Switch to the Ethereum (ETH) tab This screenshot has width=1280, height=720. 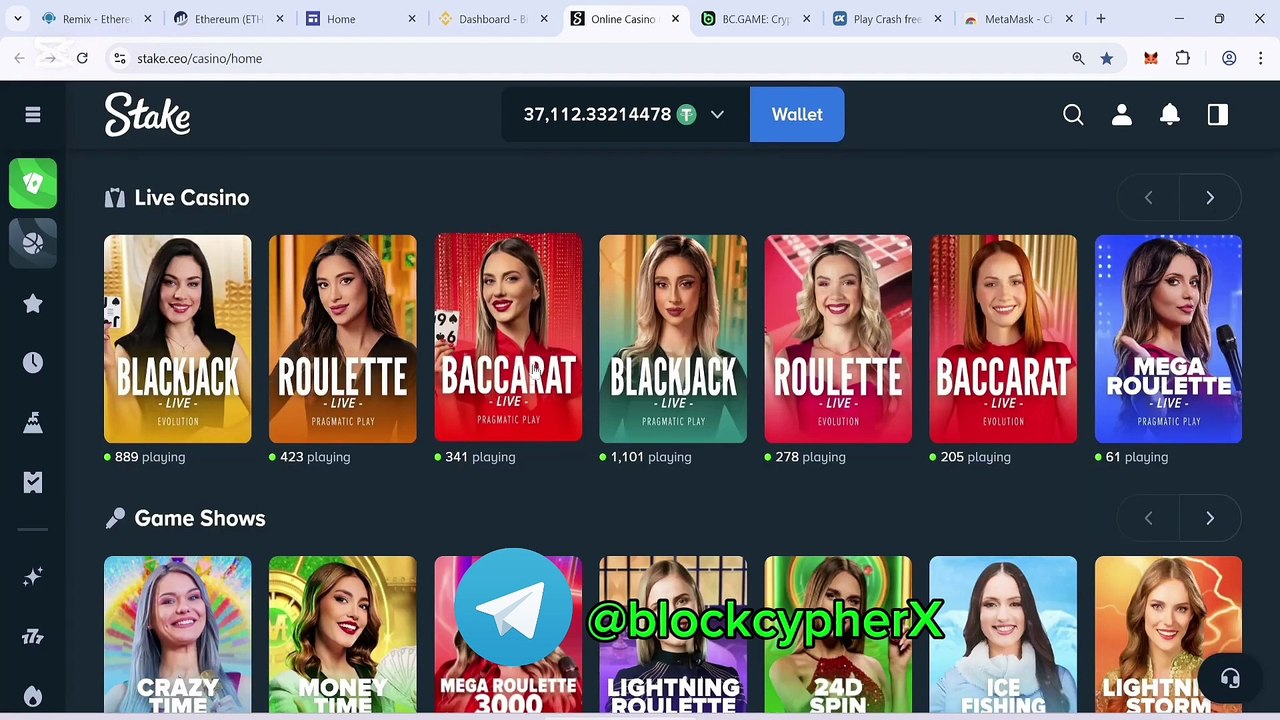(229, 19)
